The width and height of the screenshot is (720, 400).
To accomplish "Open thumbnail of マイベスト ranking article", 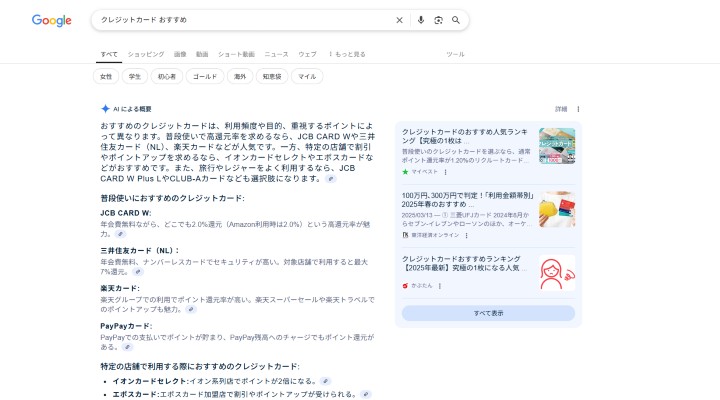I will [557, 146].
